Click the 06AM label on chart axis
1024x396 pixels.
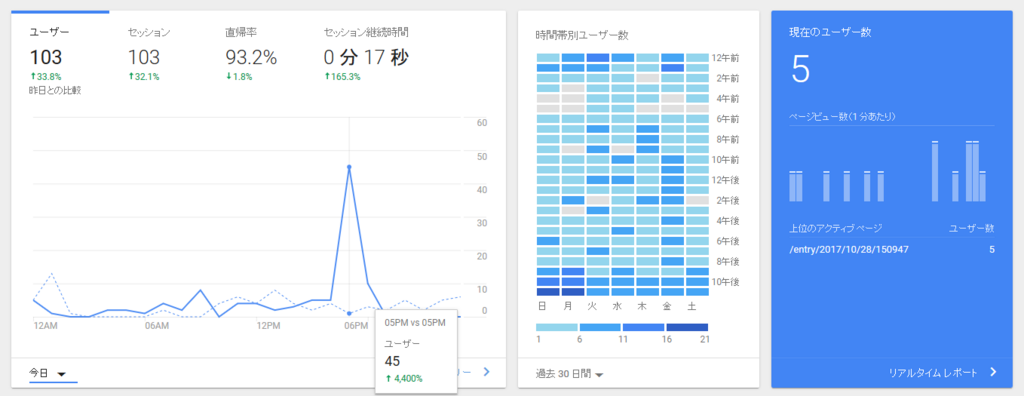click(x=157, y=325)
